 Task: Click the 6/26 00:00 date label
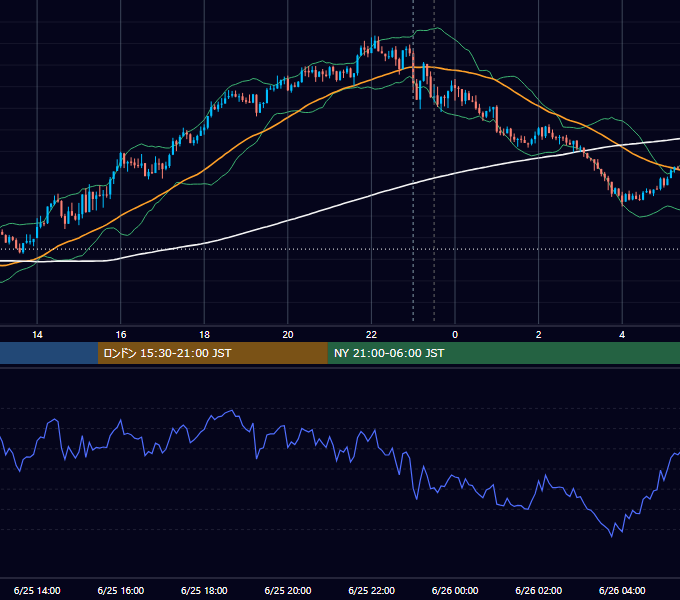[455, 590]
